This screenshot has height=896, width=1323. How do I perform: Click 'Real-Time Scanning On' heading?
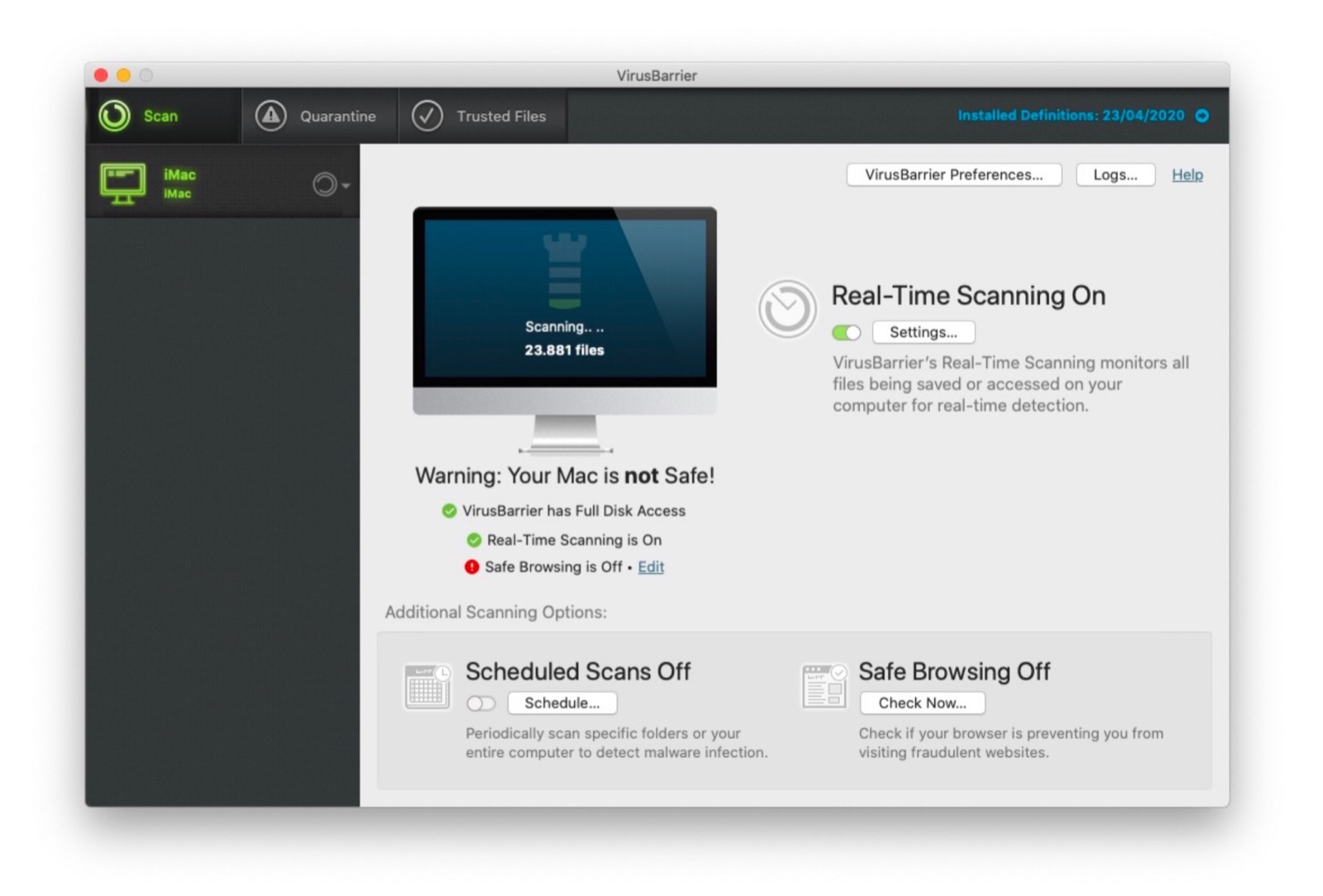click(x=968, y=296)
